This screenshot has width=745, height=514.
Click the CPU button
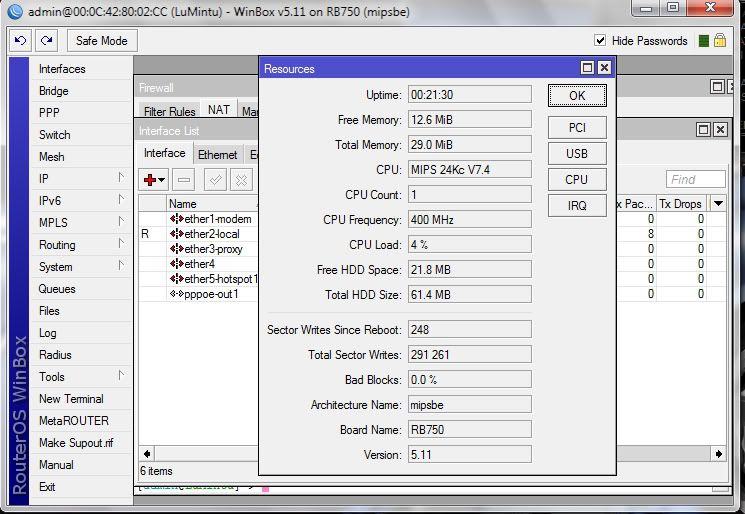(577, 180)
